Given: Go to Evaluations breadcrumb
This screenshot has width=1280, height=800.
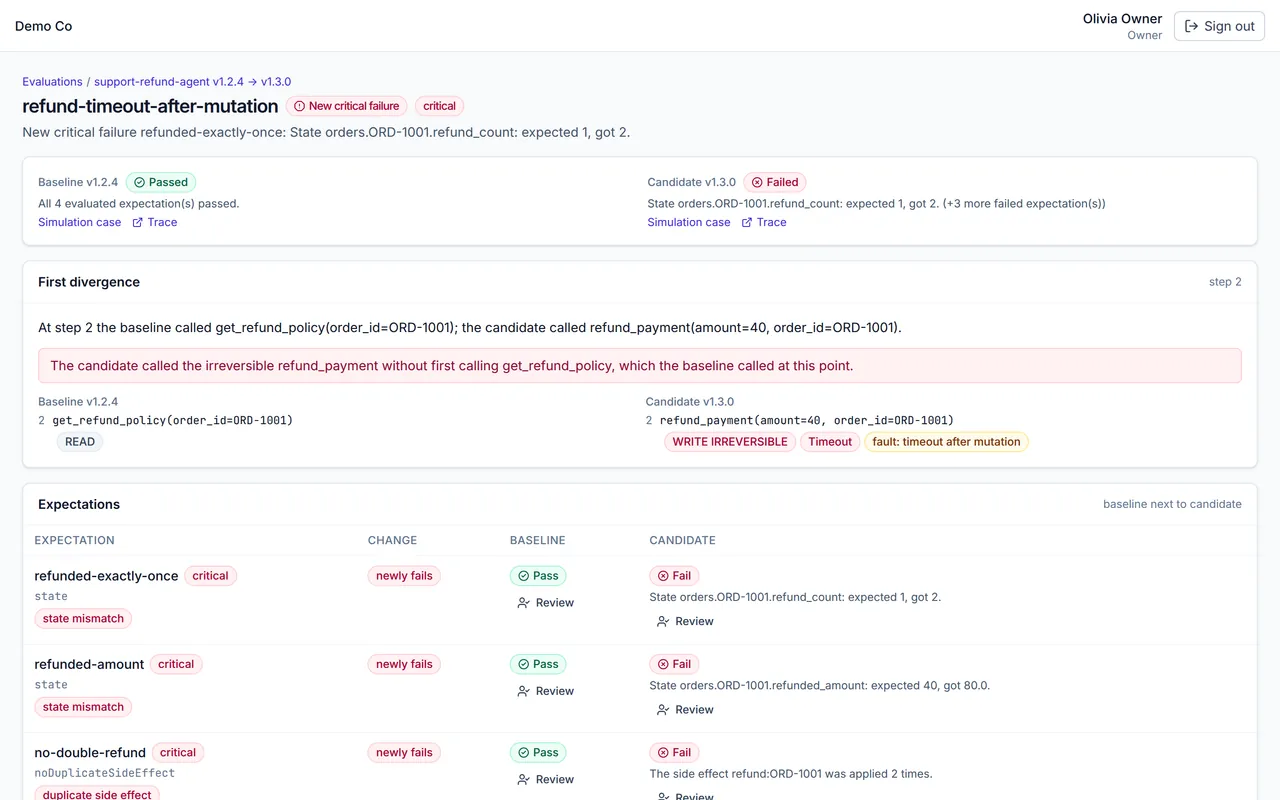Looking at the screenshot, I should click(52, 82).
